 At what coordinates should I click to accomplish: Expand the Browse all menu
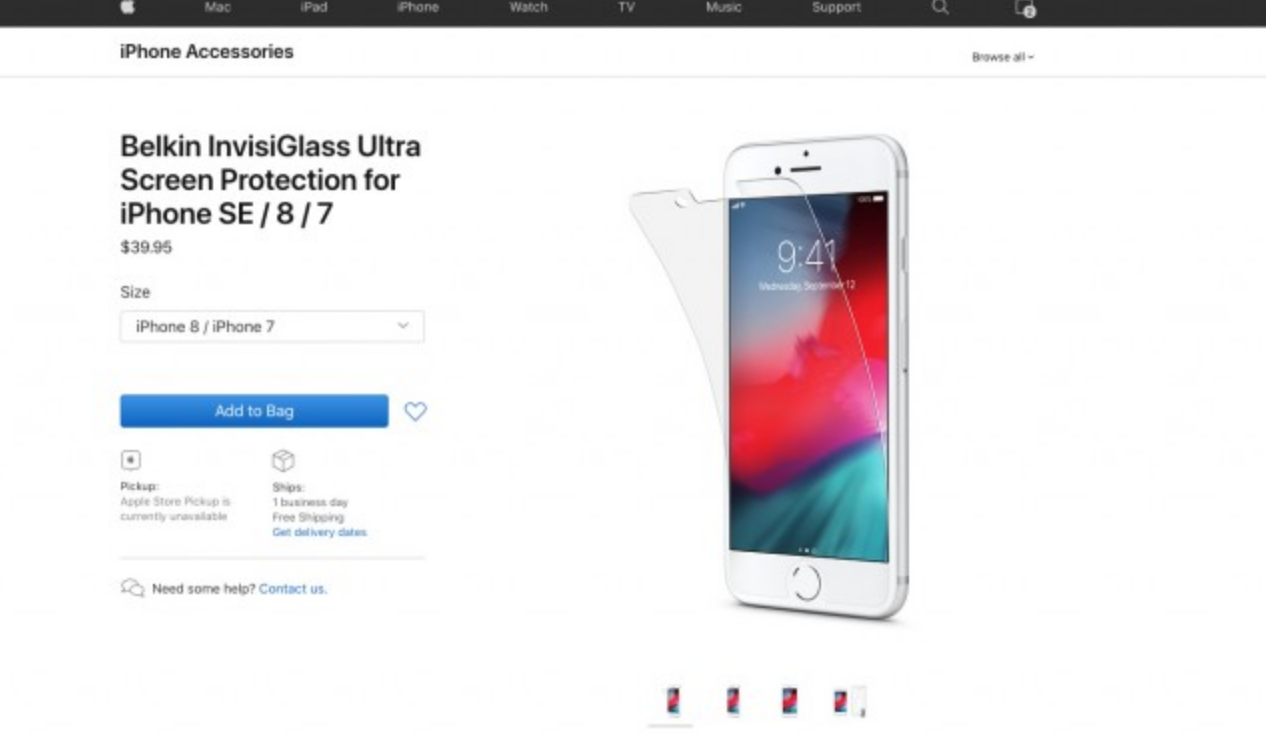coord(1002,57)
